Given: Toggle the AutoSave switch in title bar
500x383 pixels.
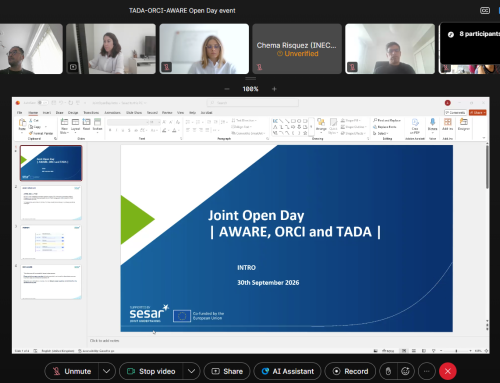Looking at the screenshot, I should [x=43, y=103].
